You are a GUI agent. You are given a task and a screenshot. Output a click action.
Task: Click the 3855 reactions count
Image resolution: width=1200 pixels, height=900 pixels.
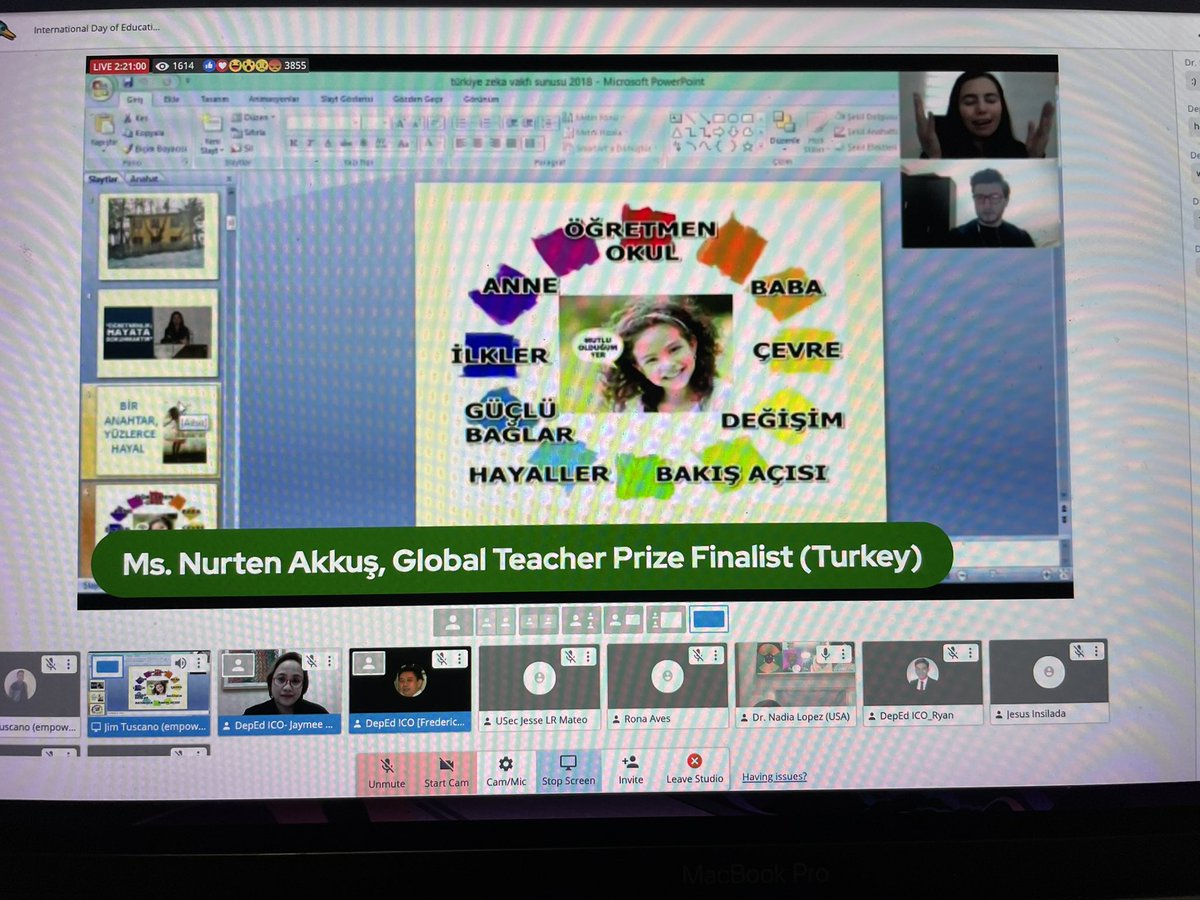(295, 65)
